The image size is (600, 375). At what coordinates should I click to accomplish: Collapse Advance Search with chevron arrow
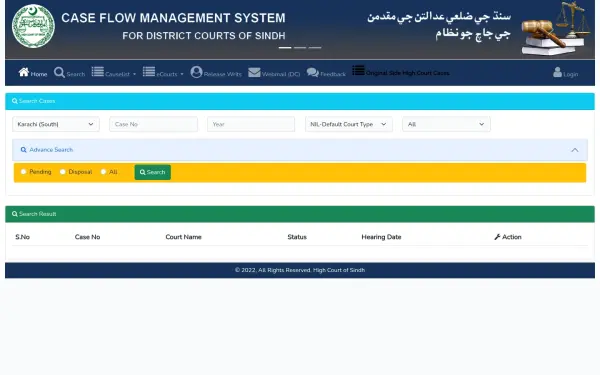575,150
